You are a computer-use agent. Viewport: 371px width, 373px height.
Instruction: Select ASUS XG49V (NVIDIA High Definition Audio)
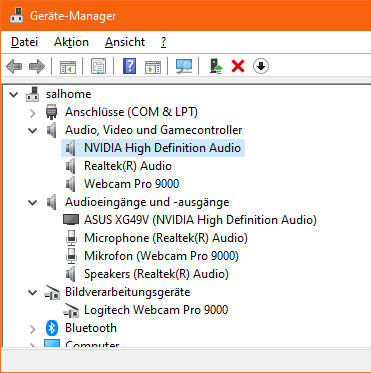(200, 220)
